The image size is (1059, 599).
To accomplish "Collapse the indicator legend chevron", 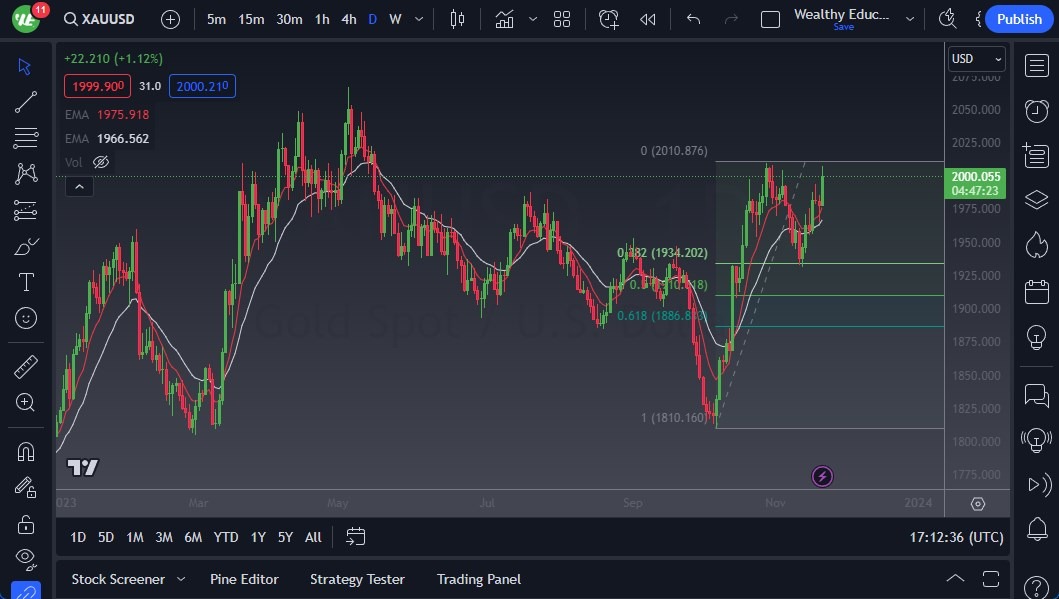I will click(78, 186).
